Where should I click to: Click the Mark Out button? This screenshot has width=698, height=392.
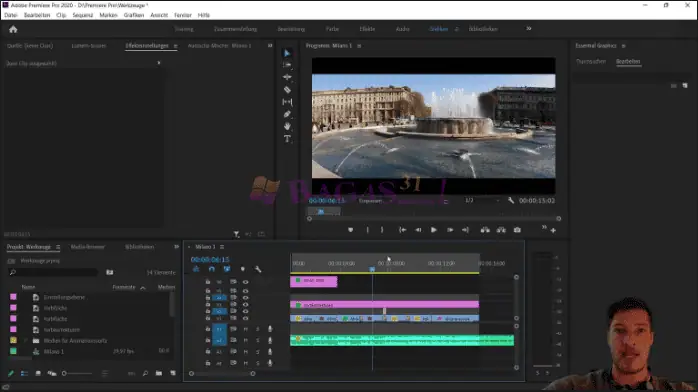point(382,230)
